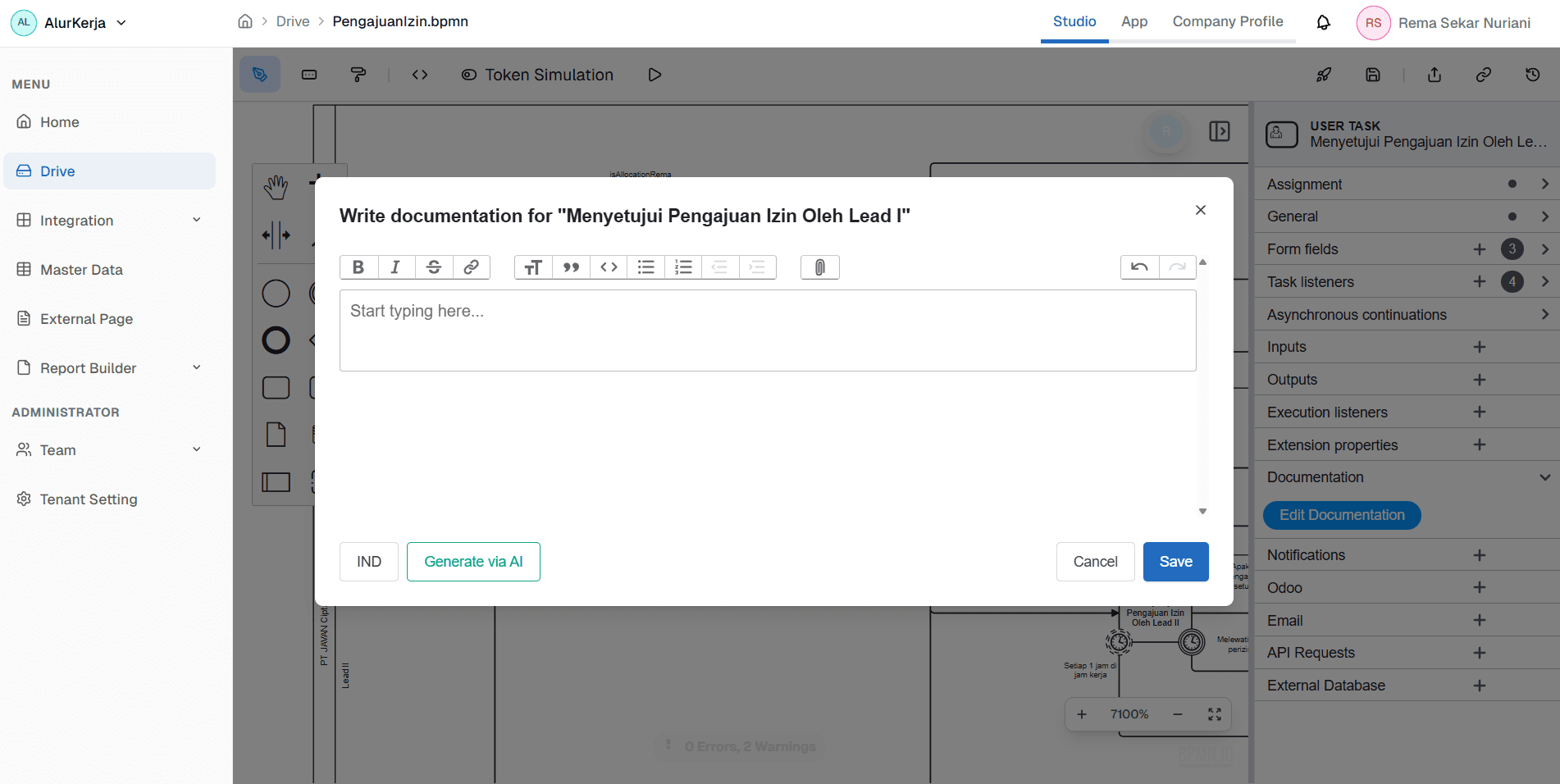
Task: Toggle italic formatting in the editor
Action: (x=395, y=267)
